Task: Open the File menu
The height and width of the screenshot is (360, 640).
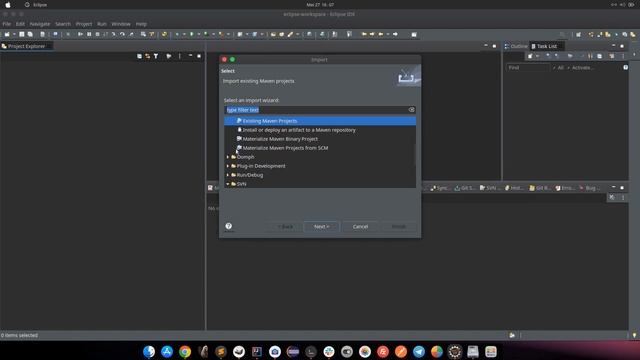Action: (7, 24)
